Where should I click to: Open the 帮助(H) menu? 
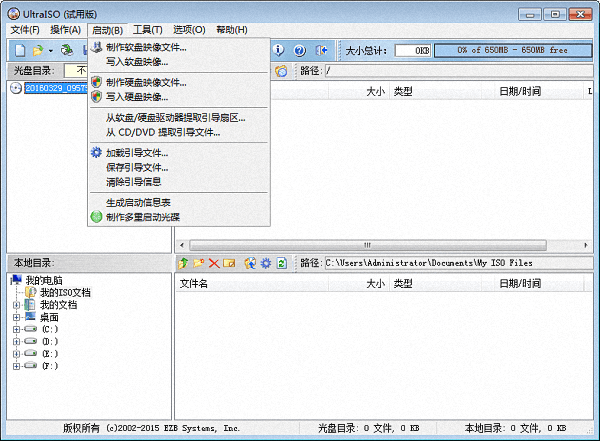232,30
